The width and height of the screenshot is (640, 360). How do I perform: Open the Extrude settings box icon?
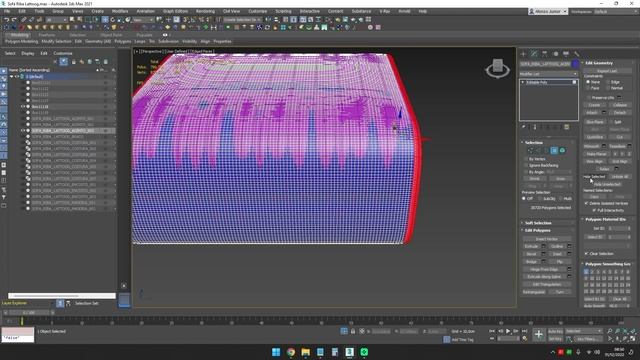point(543,247)
